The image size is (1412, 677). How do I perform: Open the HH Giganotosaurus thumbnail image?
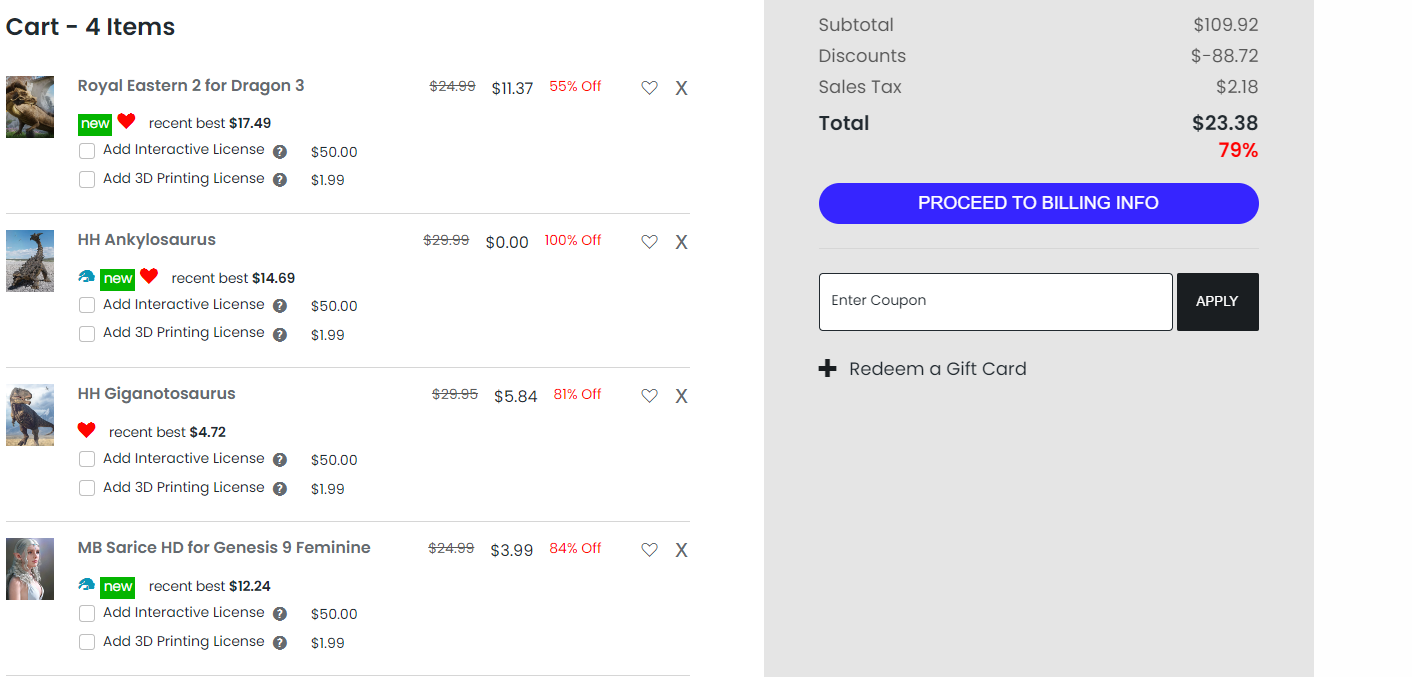(30, 415)
